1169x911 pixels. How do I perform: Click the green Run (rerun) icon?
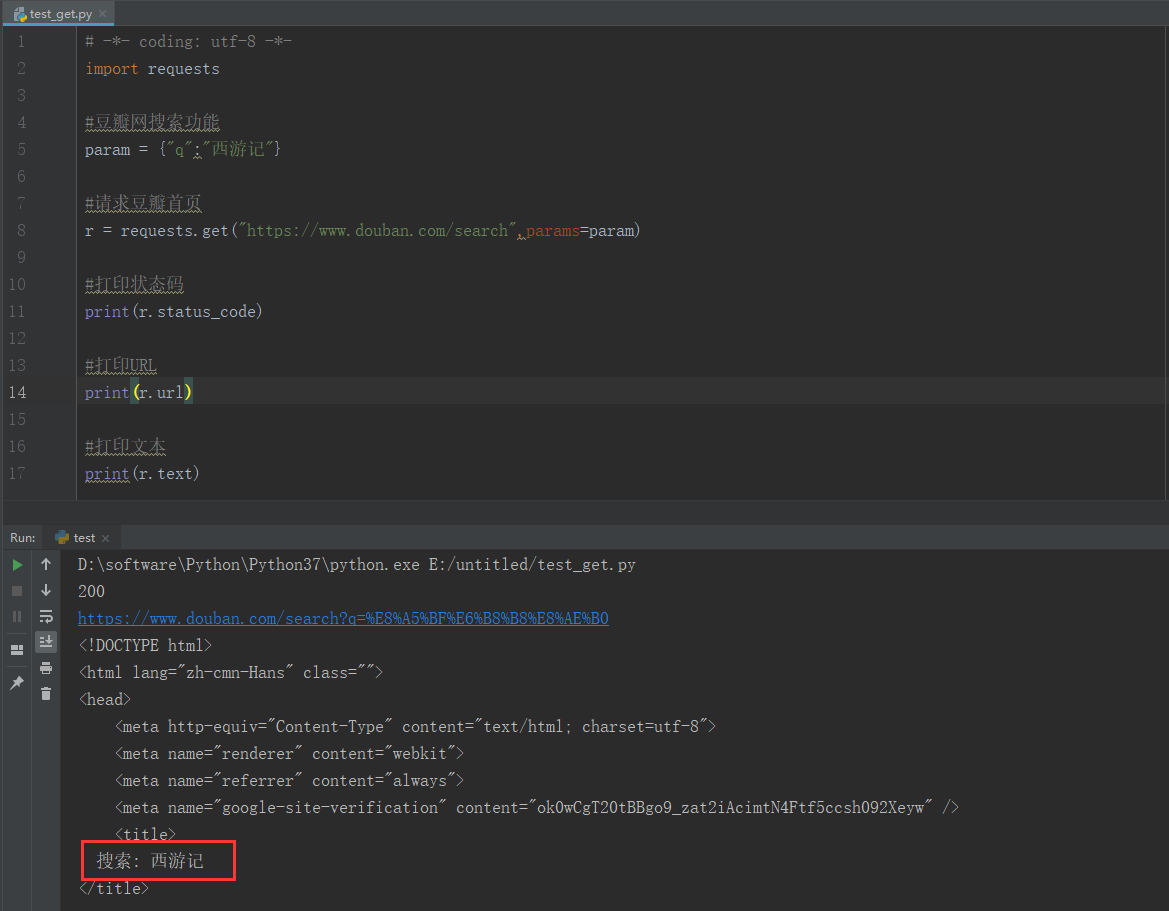17,565
